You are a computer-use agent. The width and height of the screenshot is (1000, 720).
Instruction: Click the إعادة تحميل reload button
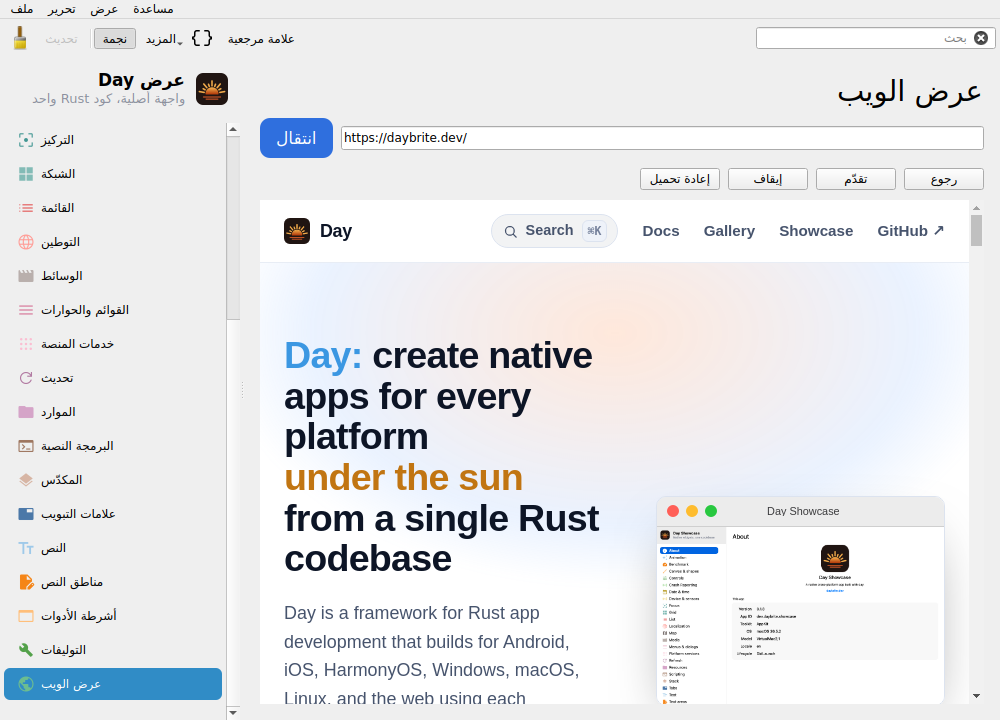point(680,179)
